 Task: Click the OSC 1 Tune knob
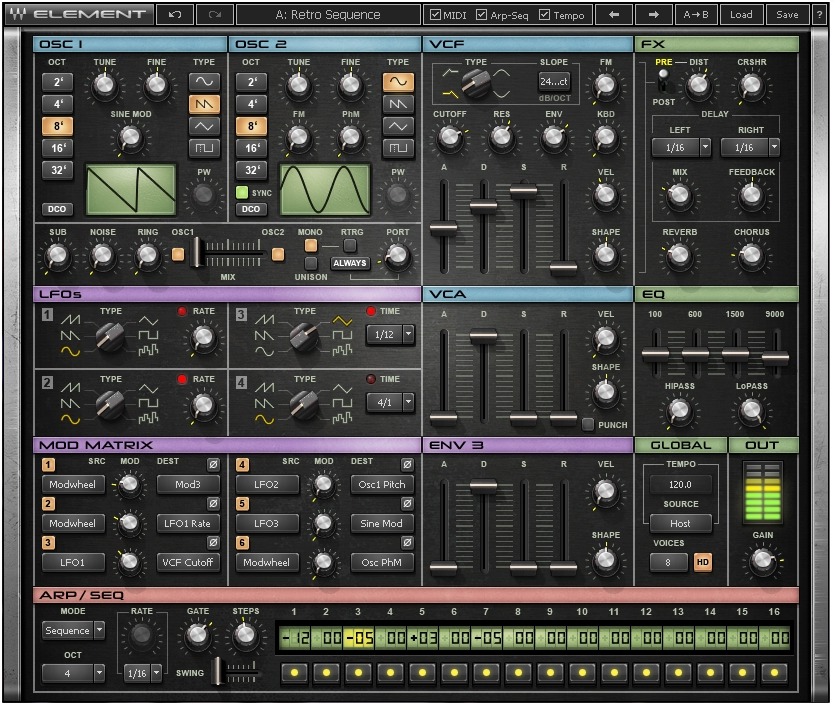(x=104, y=85)
